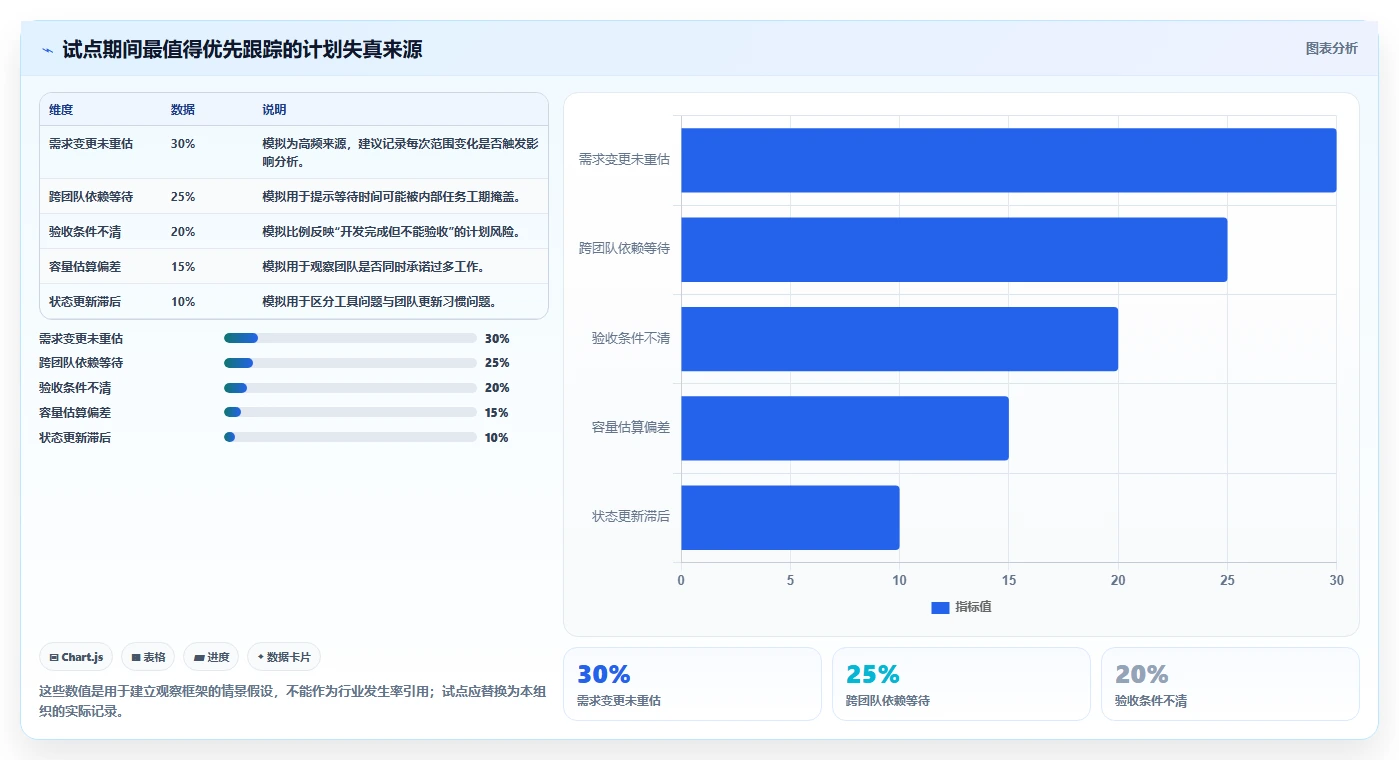1399x760 pixels.
Task: Click the 20% value in the table
Action: point(183,232)
